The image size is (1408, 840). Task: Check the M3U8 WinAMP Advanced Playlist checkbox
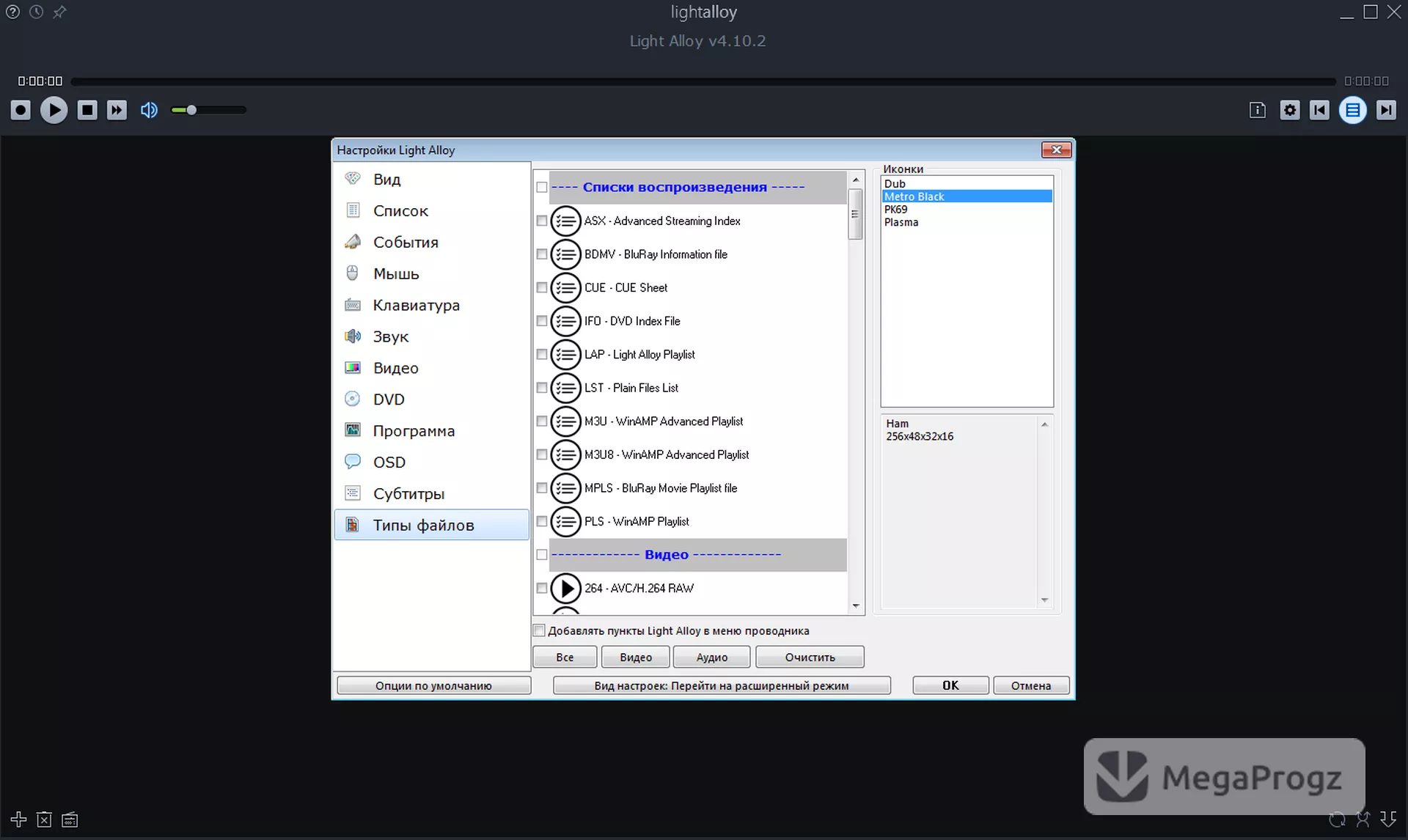tap(541, 454)
